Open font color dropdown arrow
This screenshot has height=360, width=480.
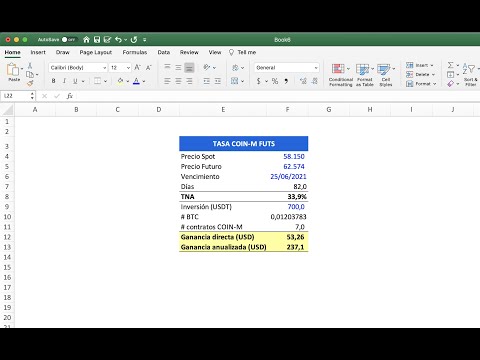pos(144,81)
